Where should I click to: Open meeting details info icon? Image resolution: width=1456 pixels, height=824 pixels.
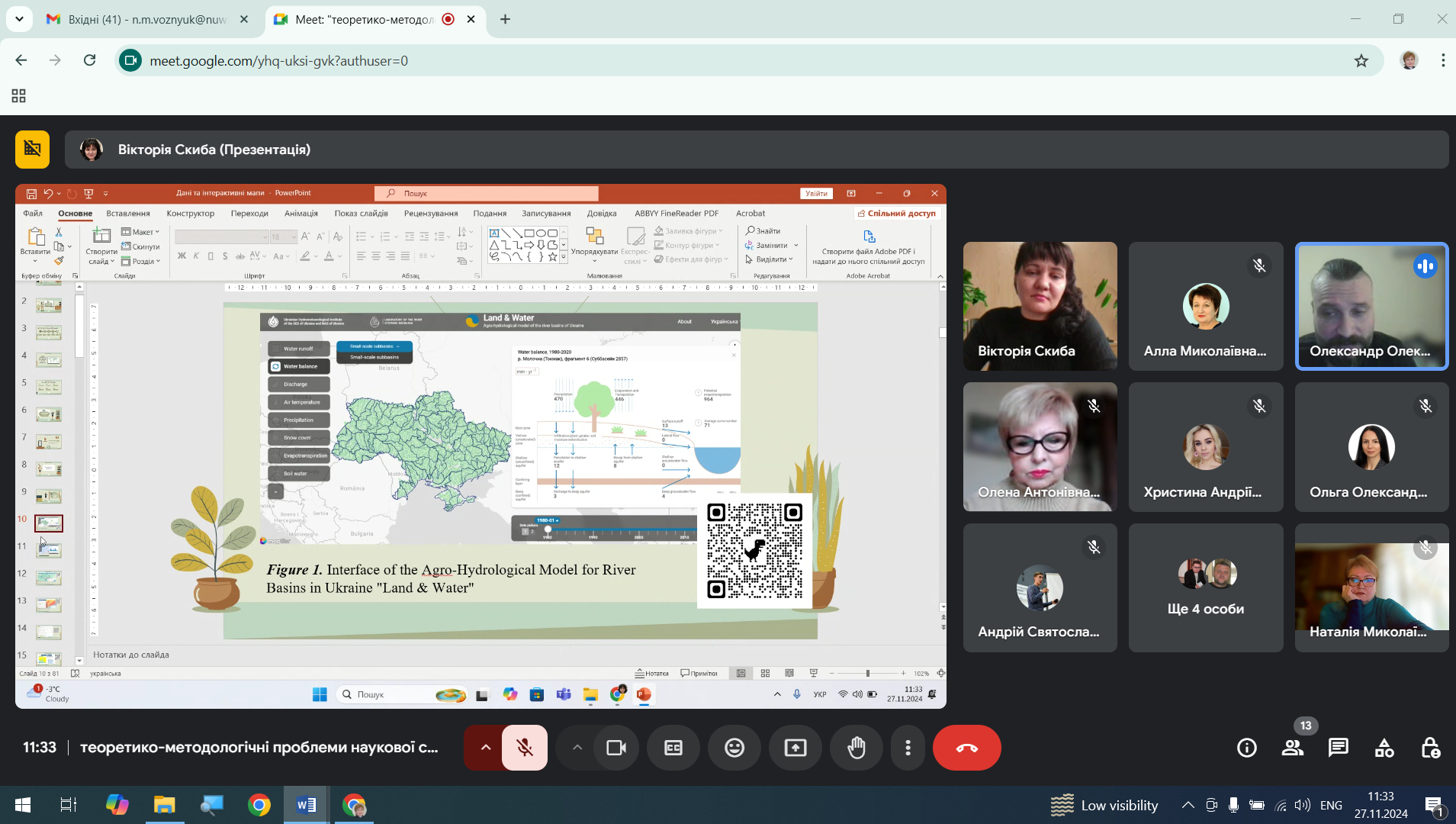click(1247, 748)
